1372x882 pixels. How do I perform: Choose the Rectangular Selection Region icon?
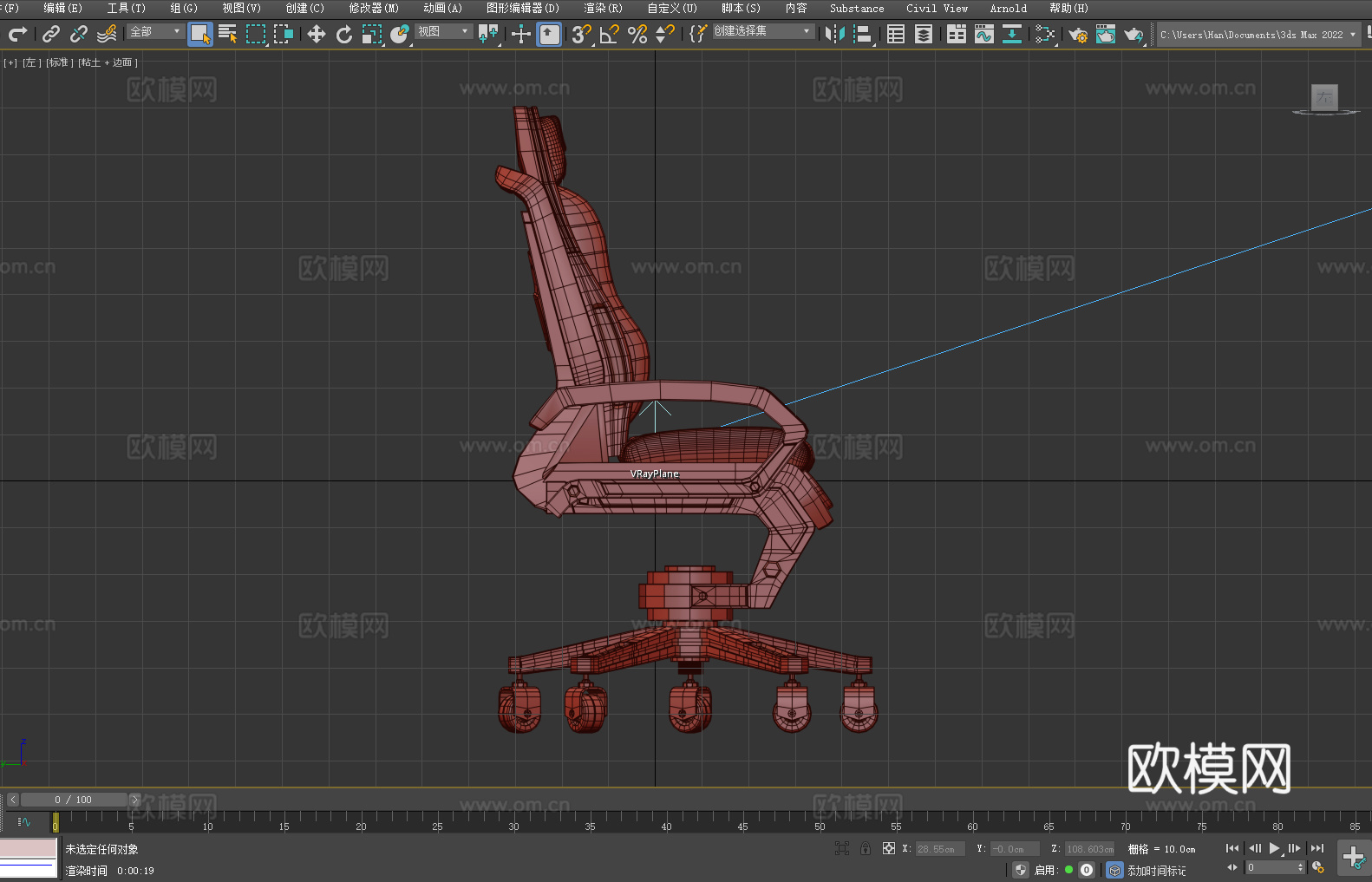point(256,34)
